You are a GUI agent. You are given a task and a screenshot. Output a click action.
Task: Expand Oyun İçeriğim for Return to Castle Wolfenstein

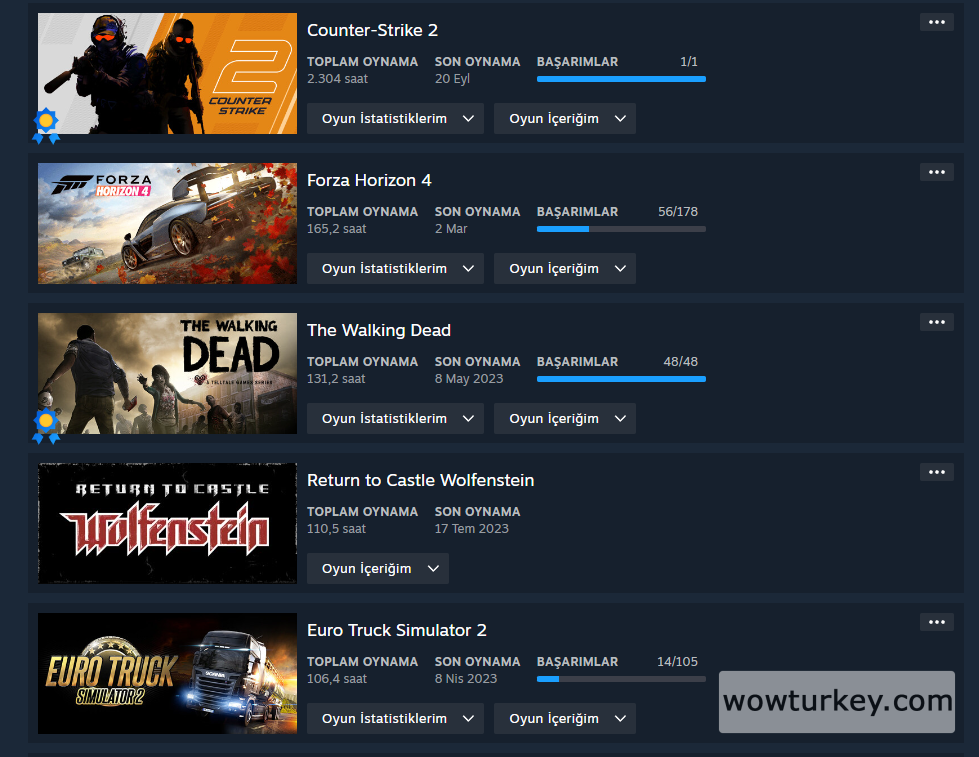pos(378,568)
